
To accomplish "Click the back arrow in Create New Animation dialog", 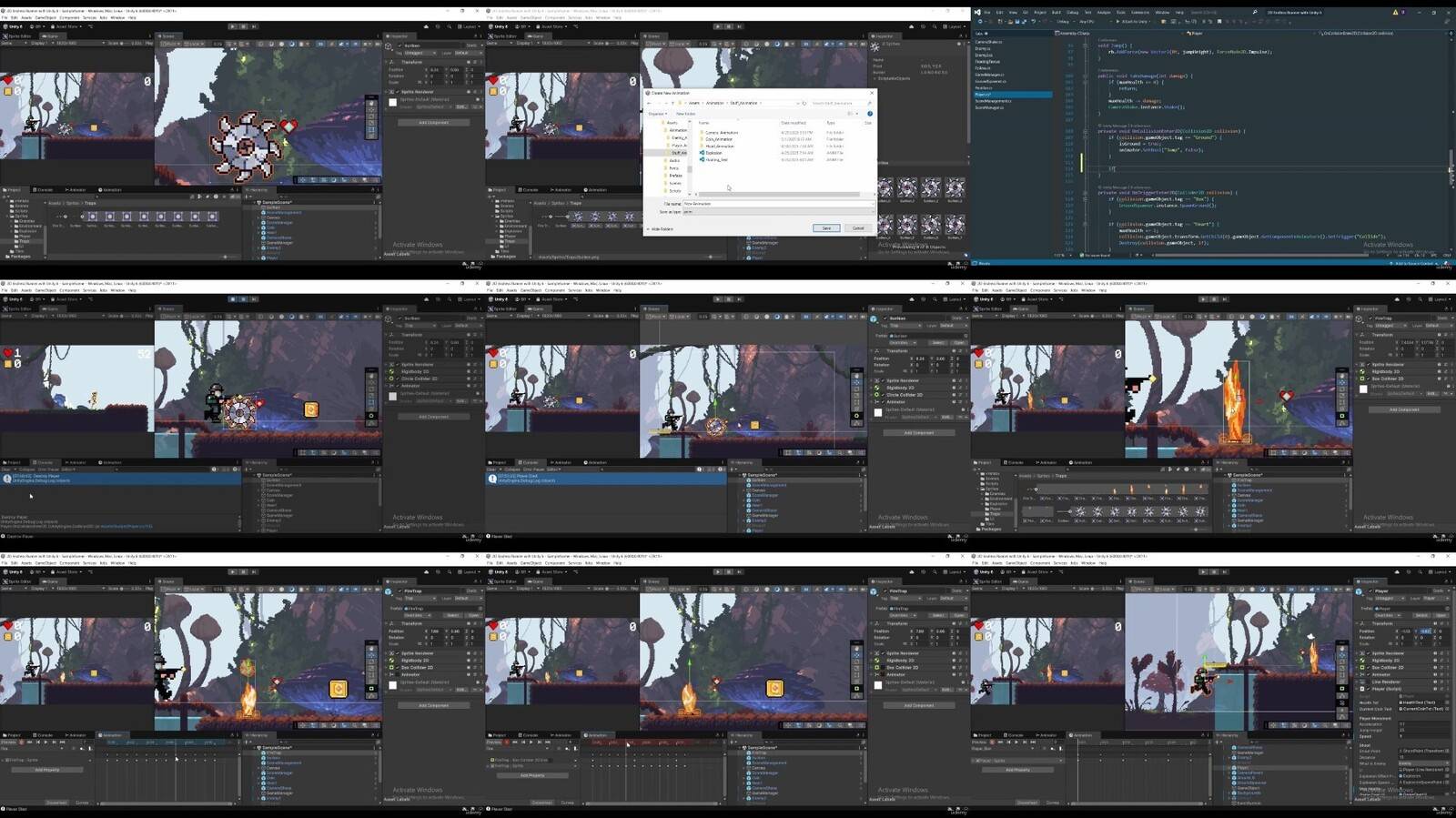I will click(x=650, y=103).
